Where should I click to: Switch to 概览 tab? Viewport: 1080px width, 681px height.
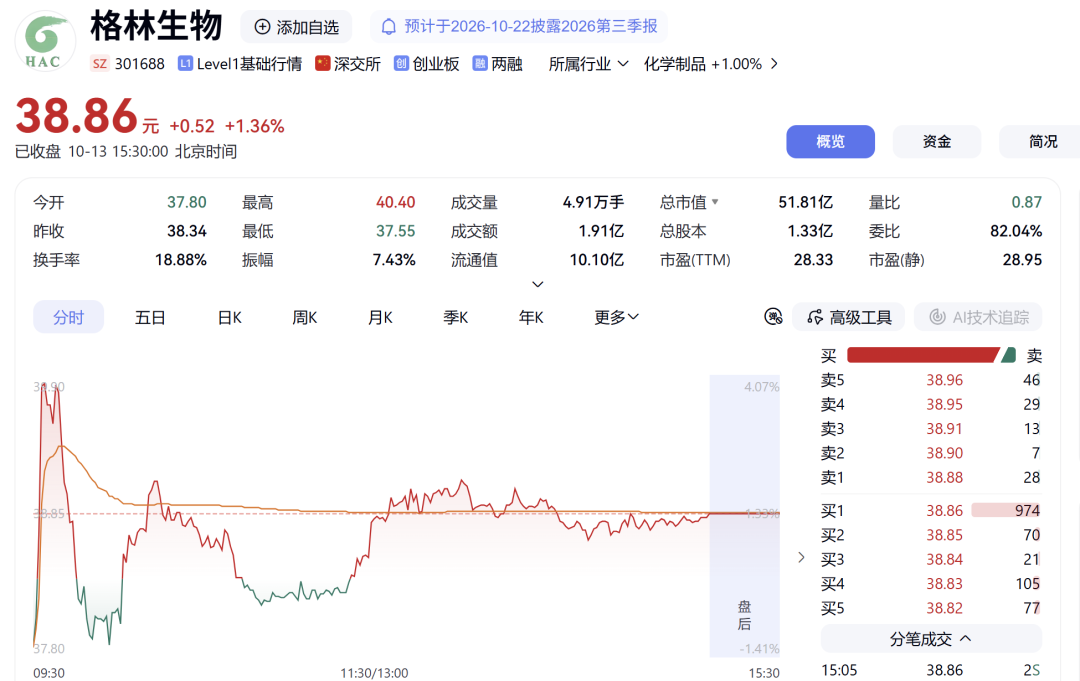point(831,141)
